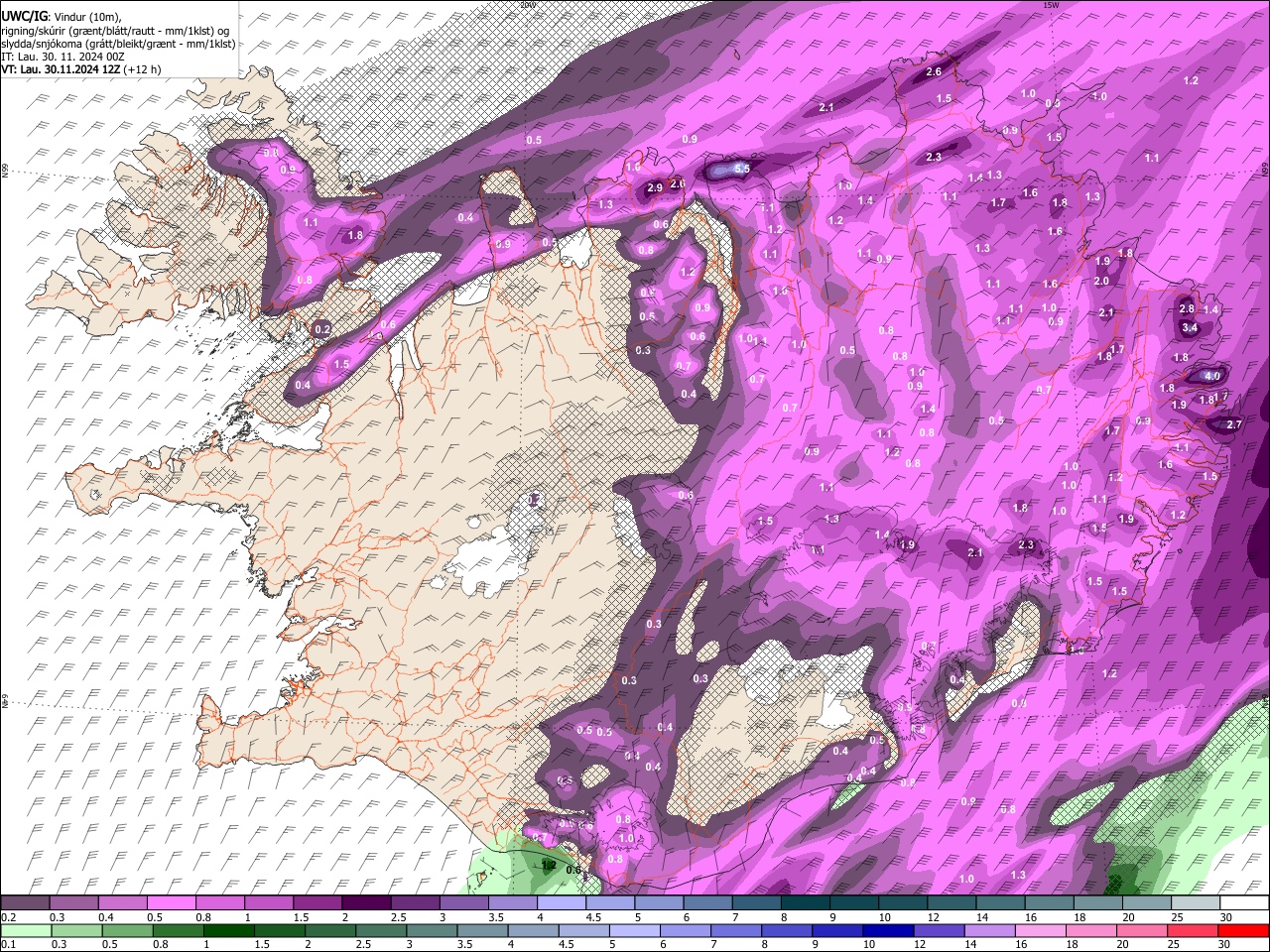1270x952 pixels.
Task: Select bottom-row pale green swatch starting at 0.1
Action: pyautogui.click(x=25, y=931)
